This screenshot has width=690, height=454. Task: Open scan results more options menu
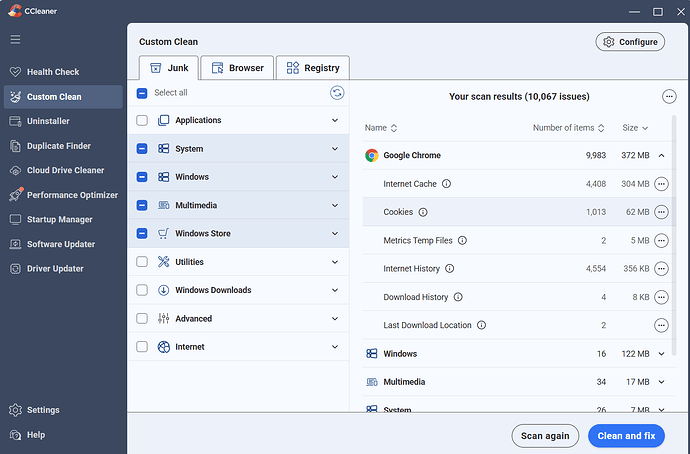(669, 96)
